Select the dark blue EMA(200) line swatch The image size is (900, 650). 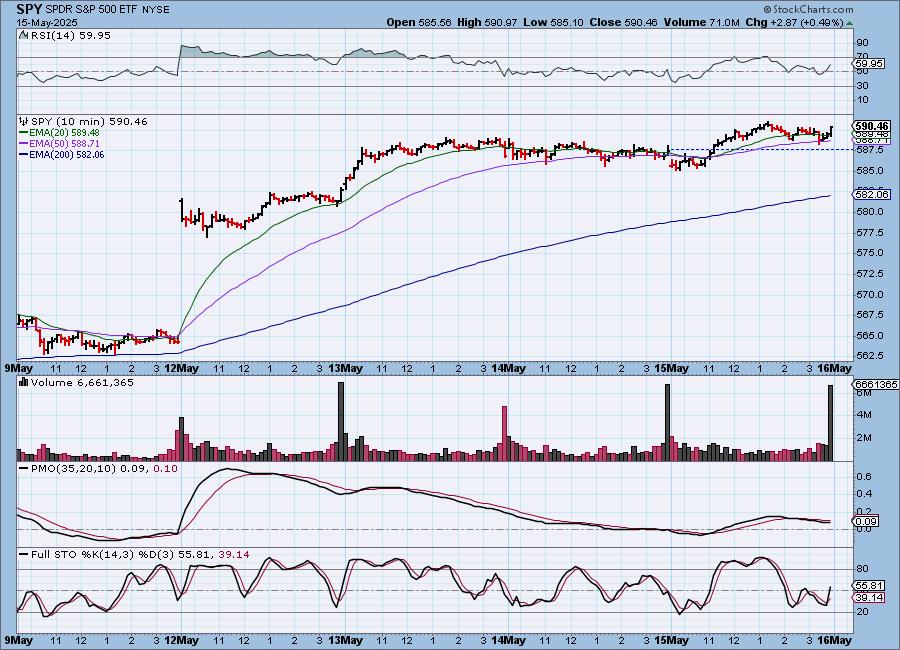[24, 154]
